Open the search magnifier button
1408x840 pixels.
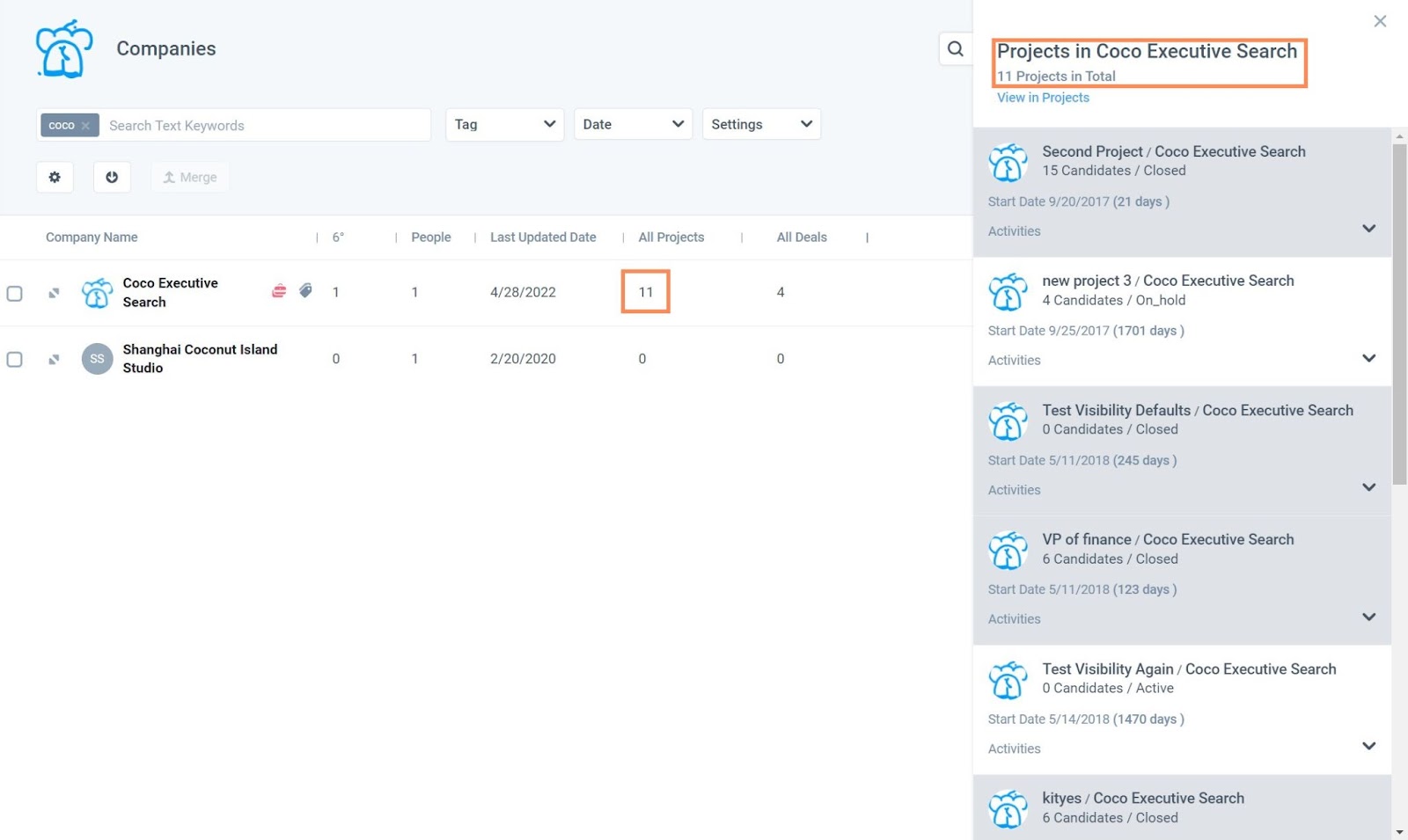coord(956,49)
